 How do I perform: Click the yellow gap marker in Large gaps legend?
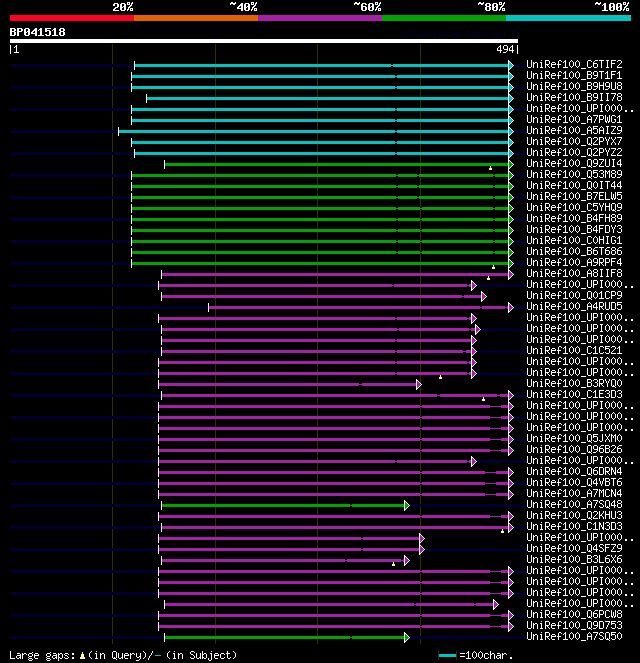click(82, 655)
